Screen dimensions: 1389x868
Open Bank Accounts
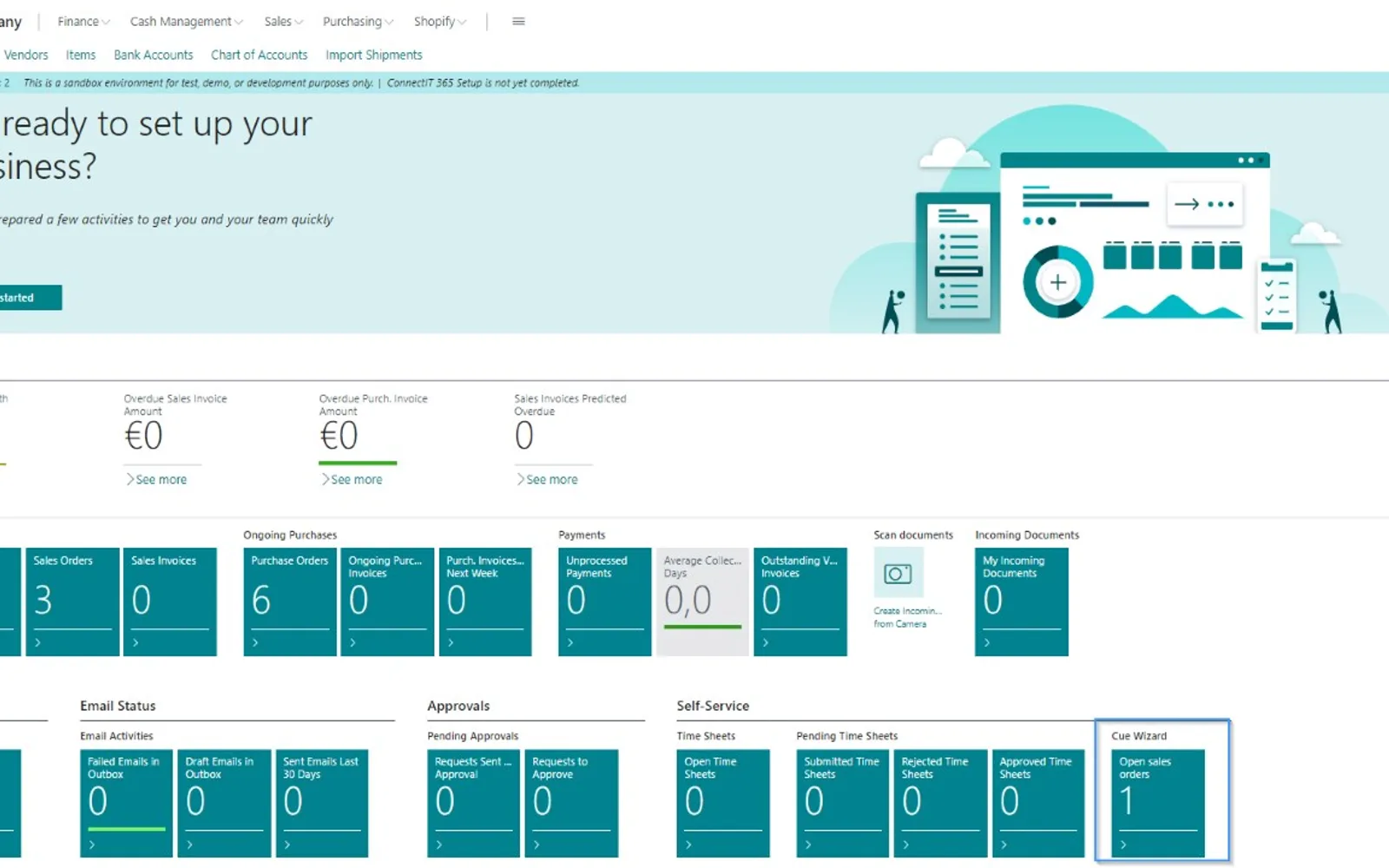[154, 55]
